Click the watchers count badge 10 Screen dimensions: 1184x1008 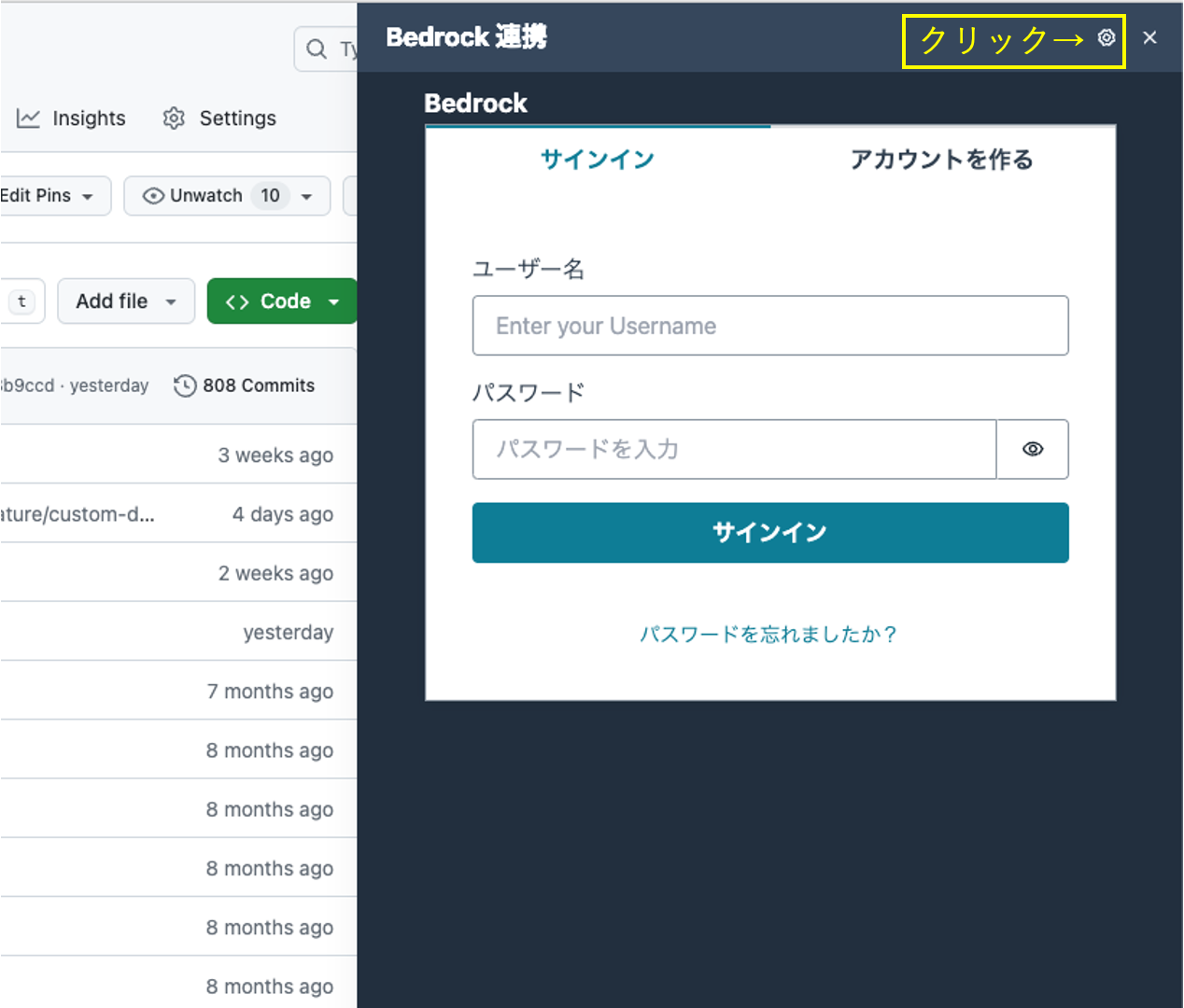pyautogui.click(x=270, y=196)
